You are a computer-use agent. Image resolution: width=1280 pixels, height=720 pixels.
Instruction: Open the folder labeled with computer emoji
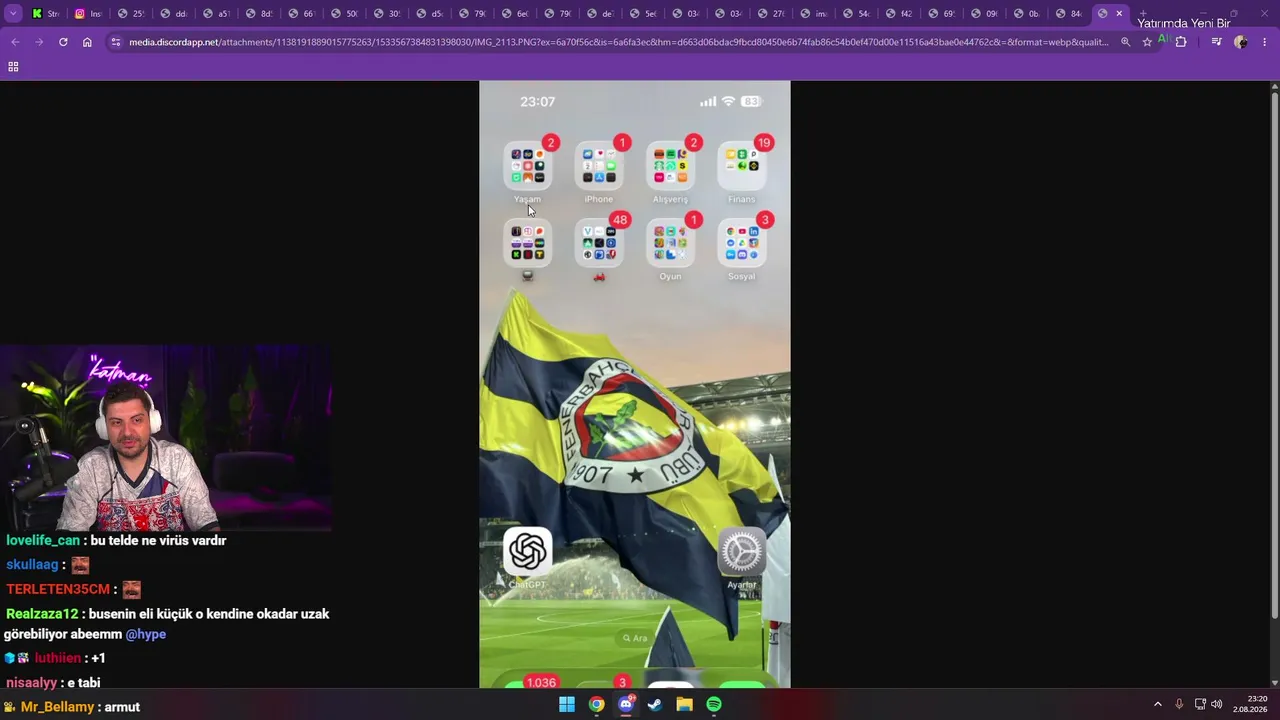click(x=528, y=243)
